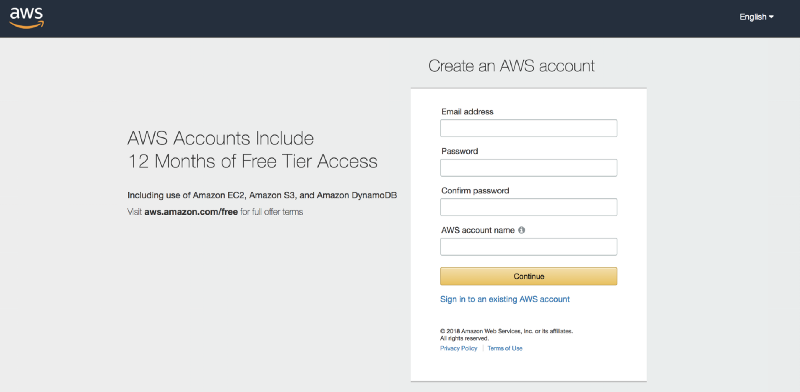Click the 12 Months of Free Tier Access headline
Viewport: 800px width, 392px height.
(x=253, y=161)
